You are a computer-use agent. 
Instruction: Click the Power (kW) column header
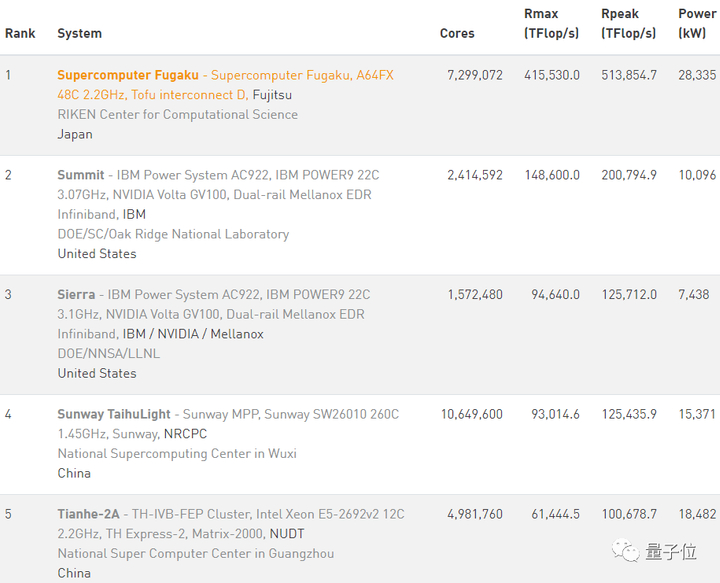point(697,23)
